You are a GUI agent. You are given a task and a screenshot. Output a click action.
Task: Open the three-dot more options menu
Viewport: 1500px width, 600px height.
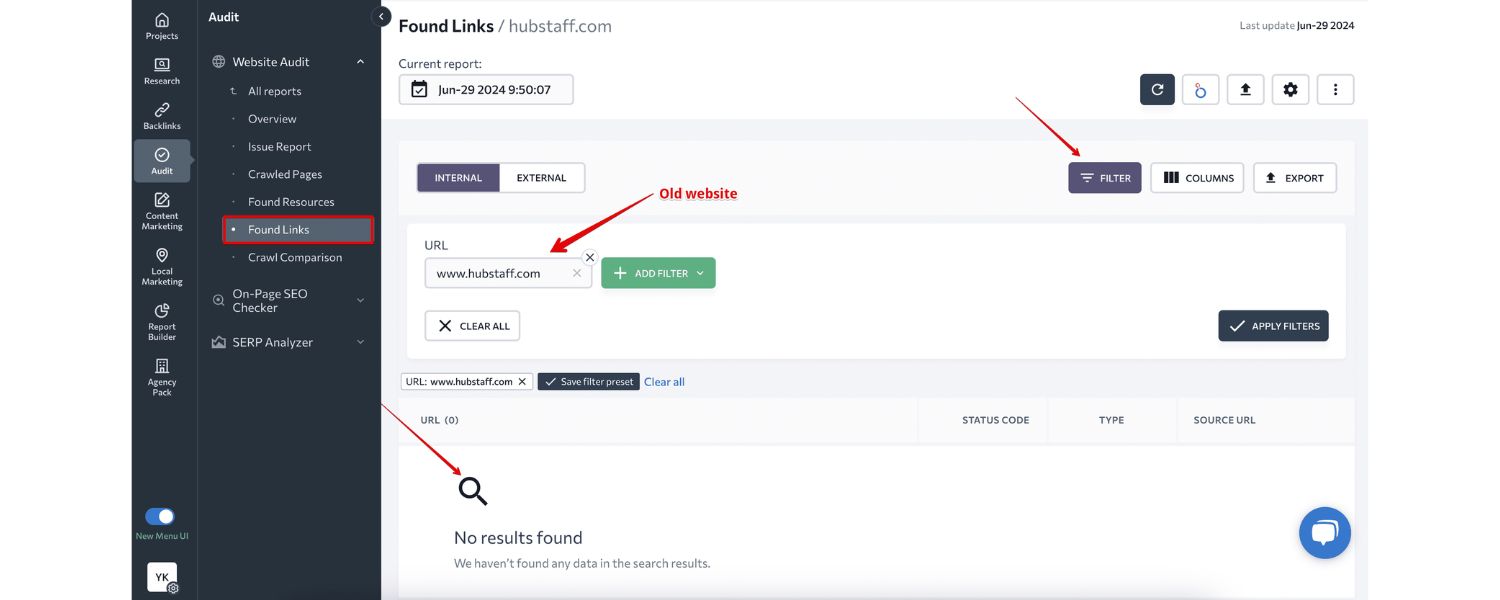tap(1335, 89)
